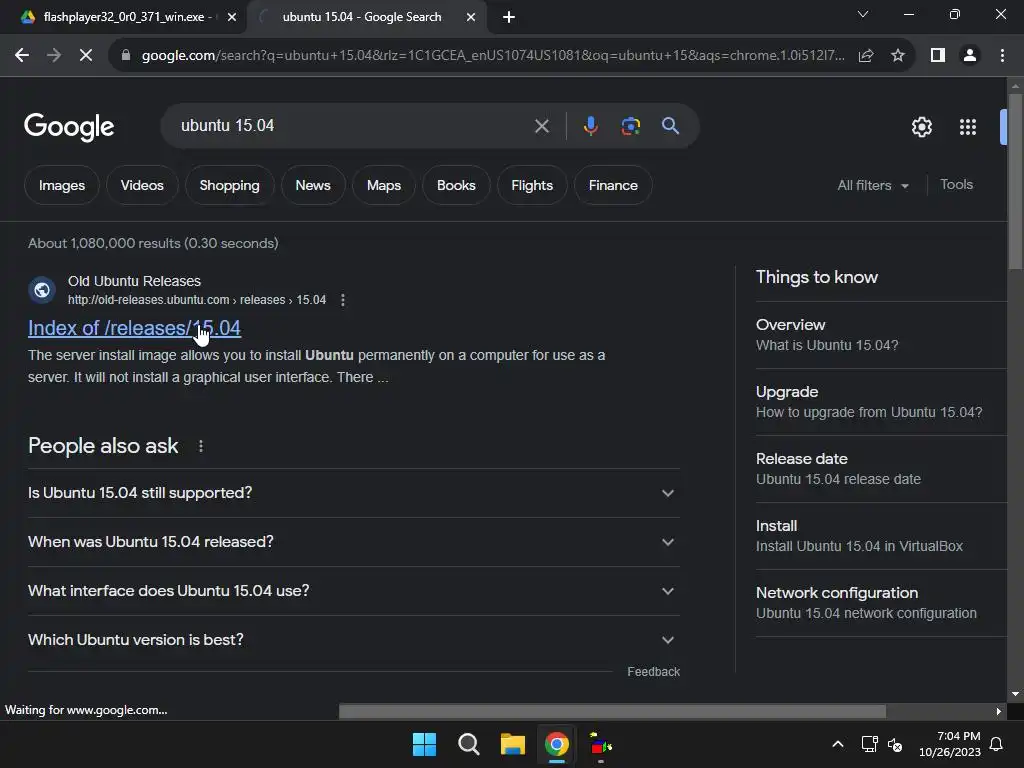Screen dimensions: 1024x768
Task: Open the Google apps grid
Action: (x=968, y=127)
